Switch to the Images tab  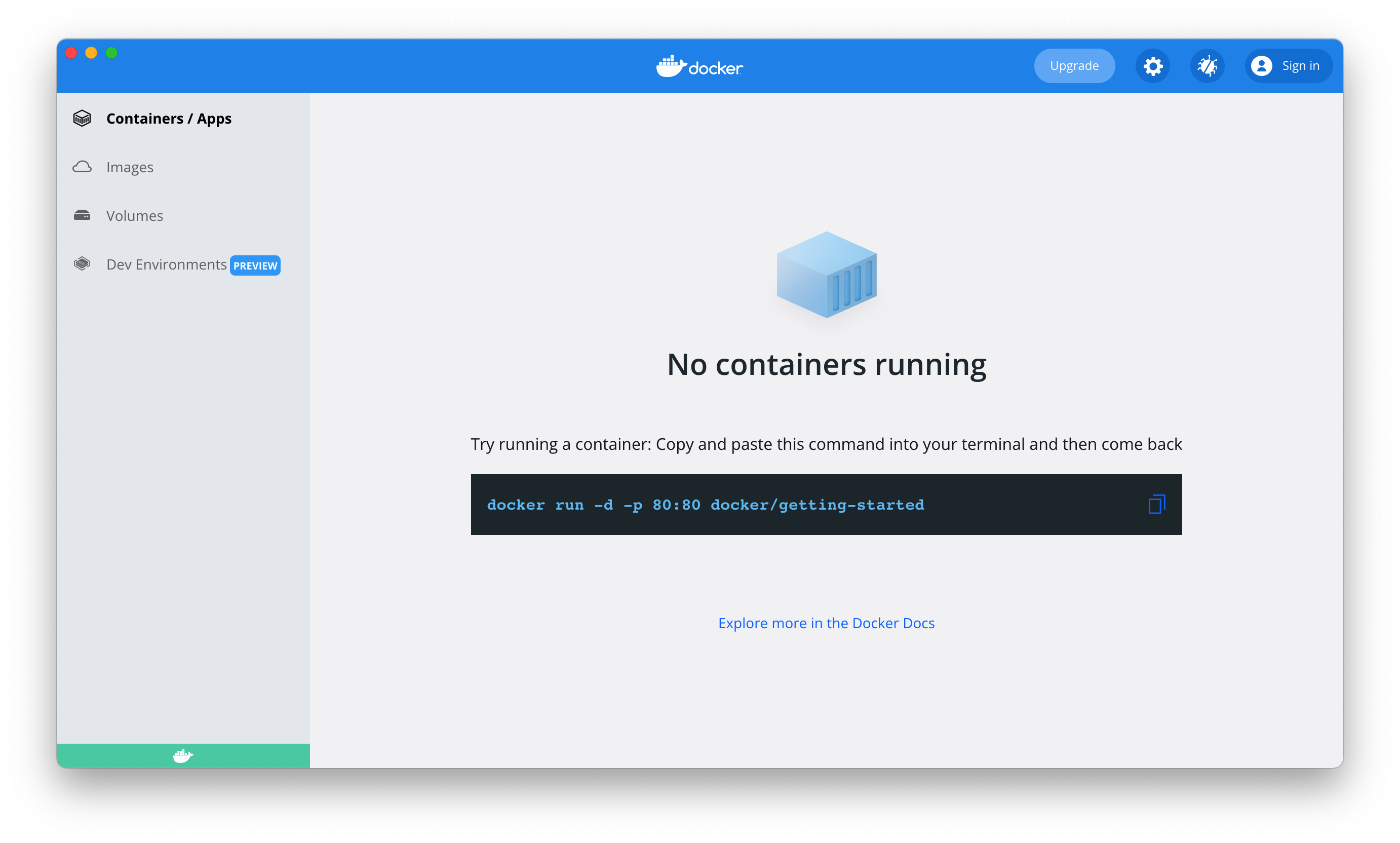click(129, 167)
